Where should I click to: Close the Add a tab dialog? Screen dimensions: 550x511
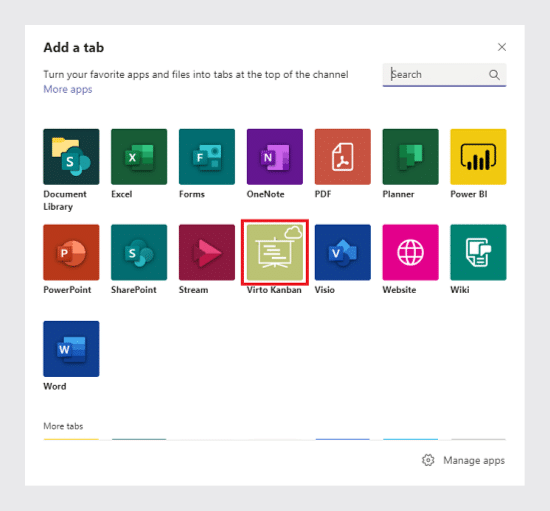pos(502,47)
